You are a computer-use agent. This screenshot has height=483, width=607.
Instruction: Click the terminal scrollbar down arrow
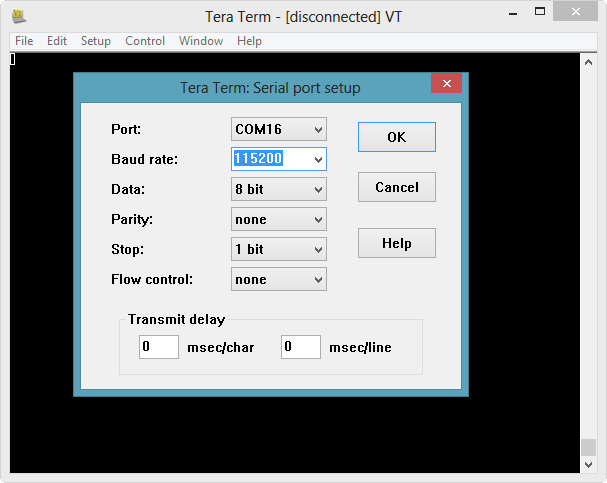point(588,464)
